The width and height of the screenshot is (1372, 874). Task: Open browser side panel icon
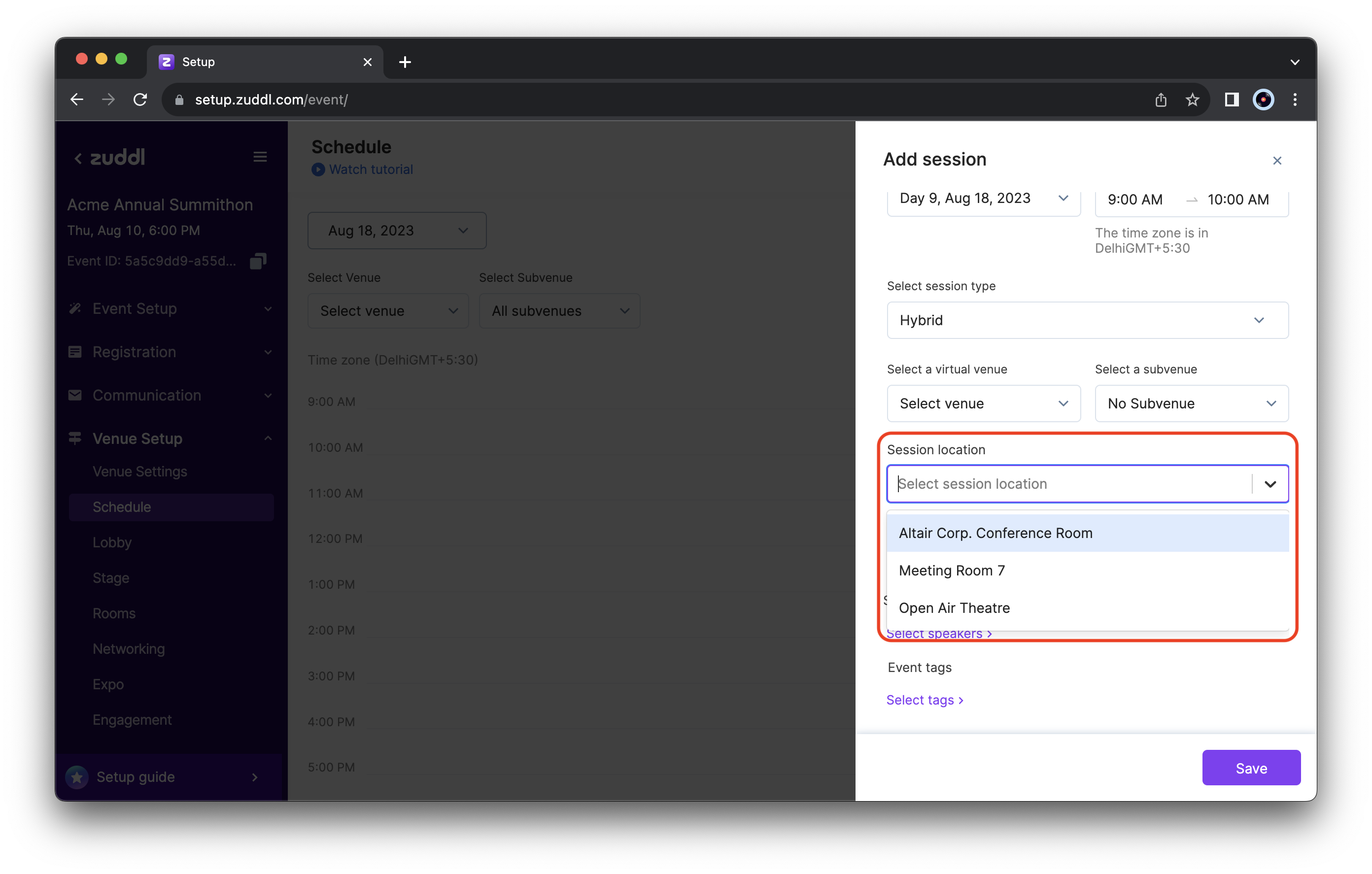(1231, 100)
